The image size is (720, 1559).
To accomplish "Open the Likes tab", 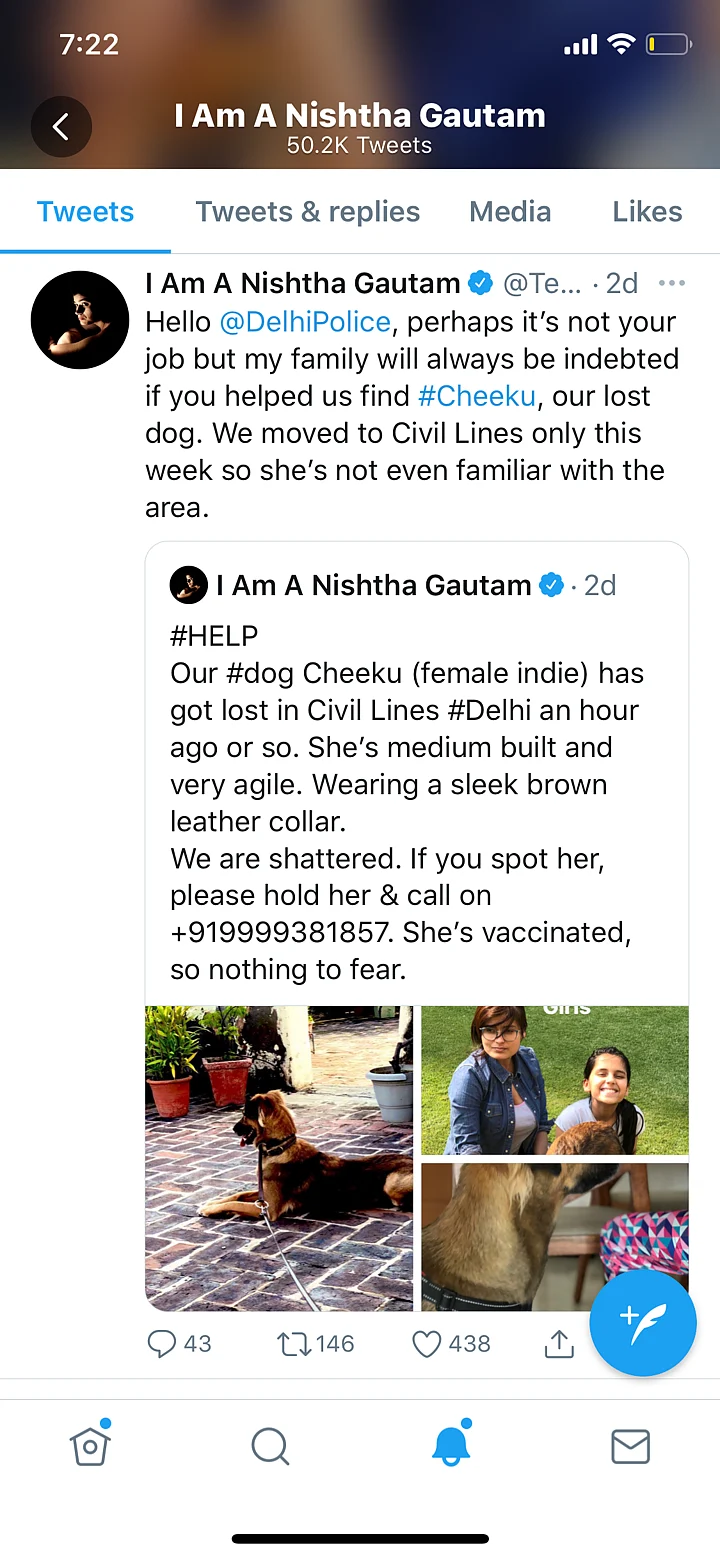I will [647, 212].
